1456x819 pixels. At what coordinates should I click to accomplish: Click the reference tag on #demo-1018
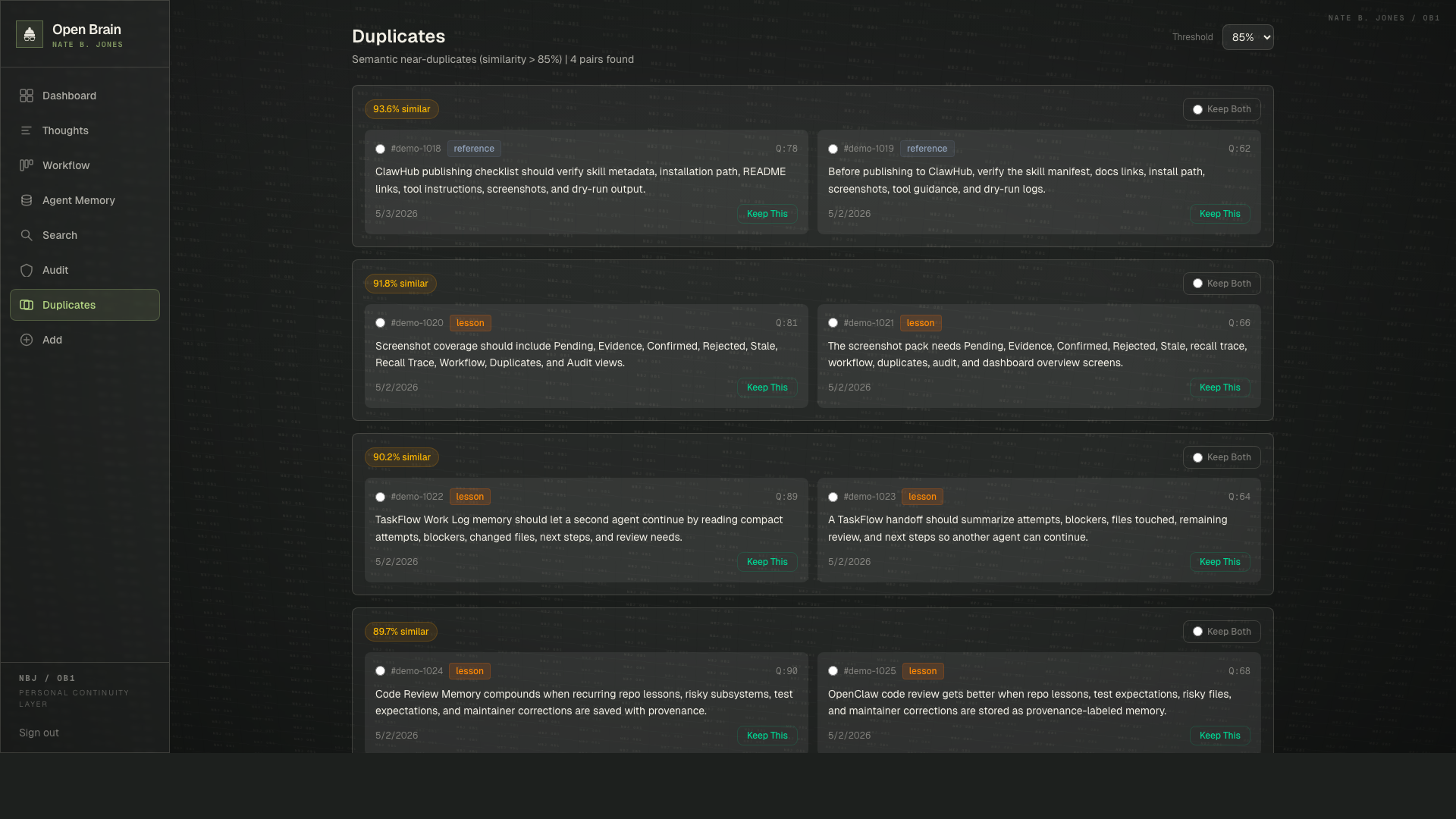(x=474, y=149)
